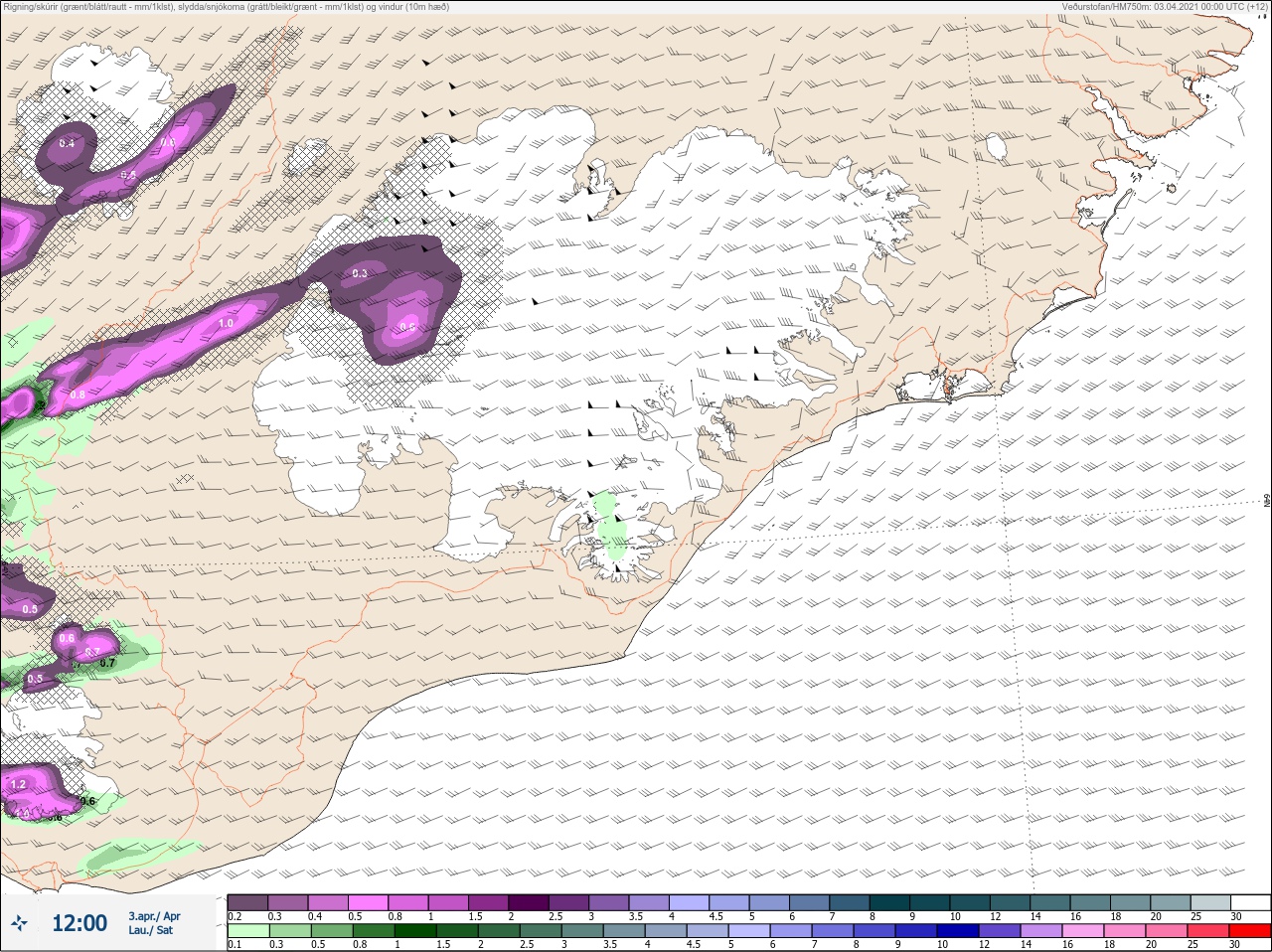Viewport: 1272px width, 952px height.
Task: Select upper legend swatch labeled 0.5
Action: 368,901
